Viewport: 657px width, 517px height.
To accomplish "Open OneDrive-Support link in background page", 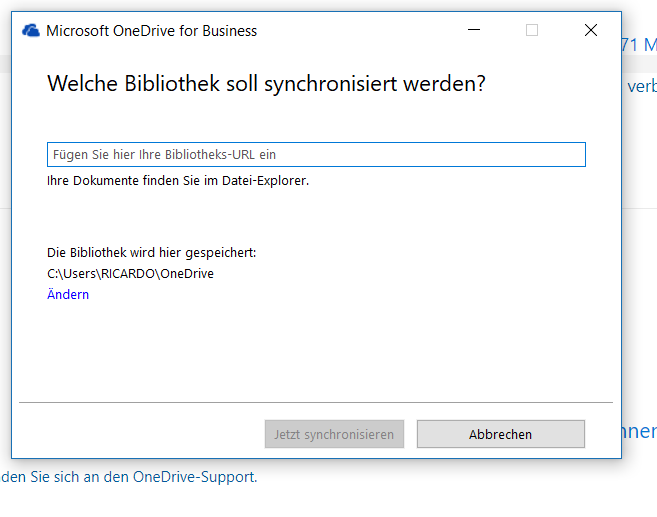I will (x=195, y=477).
